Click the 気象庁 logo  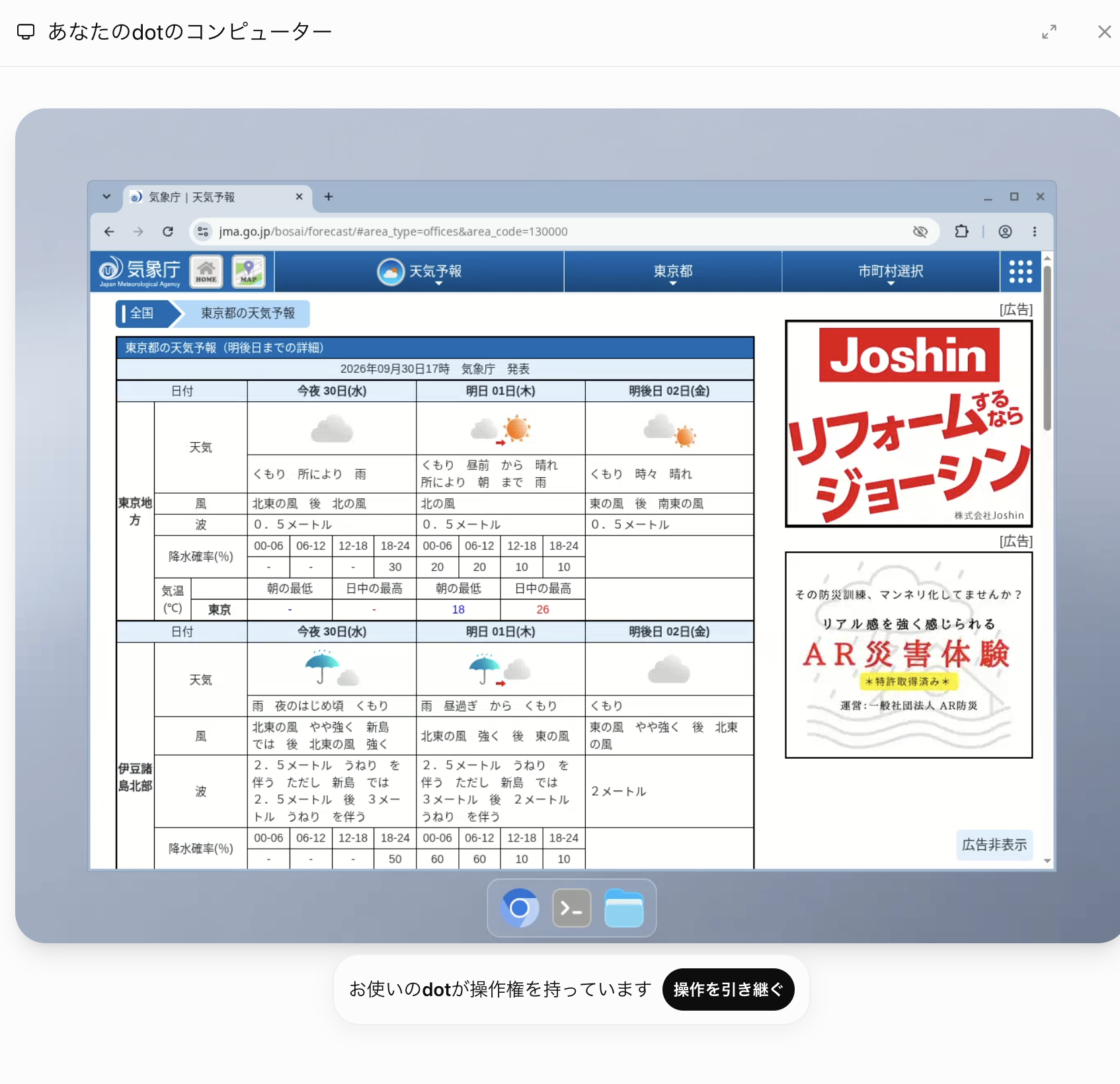coord(140,272)
